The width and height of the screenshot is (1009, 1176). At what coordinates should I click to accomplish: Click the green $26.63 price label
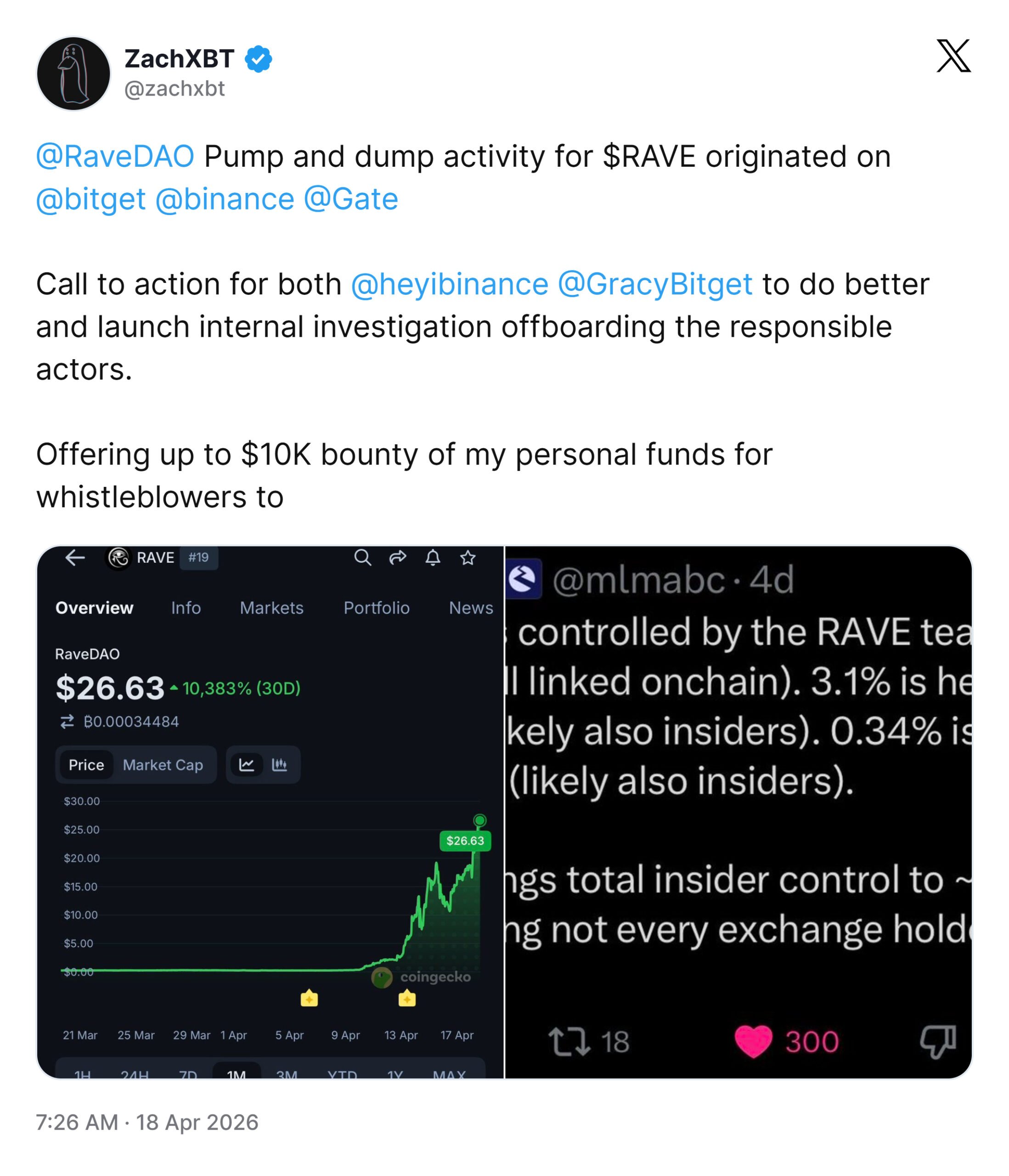tap(465, 841)
